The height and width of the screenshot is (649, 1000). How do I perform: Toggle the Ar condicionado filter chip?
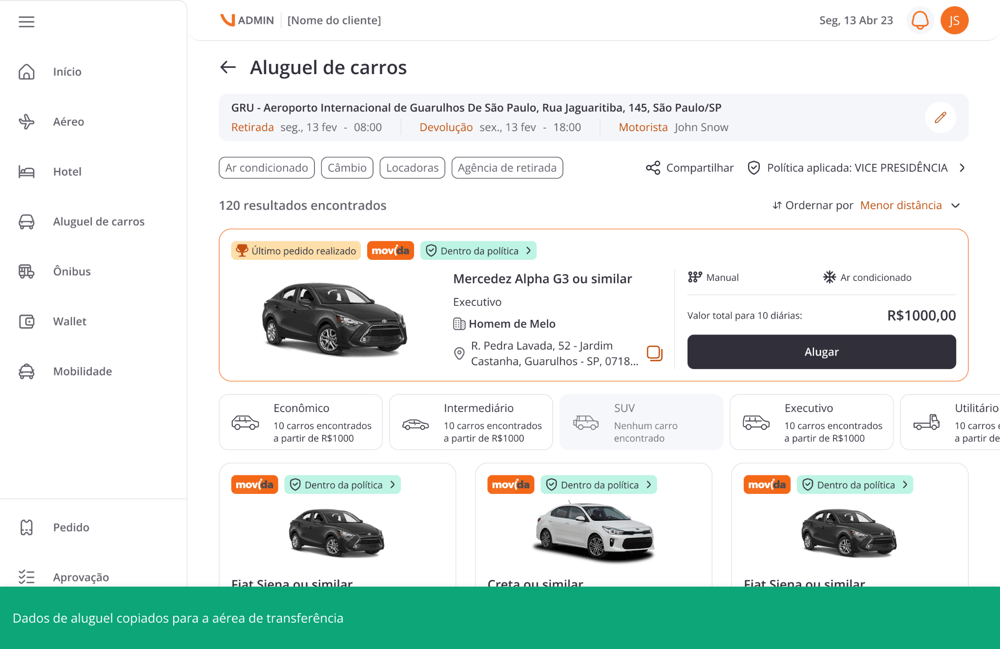click(x=267, y=168)
